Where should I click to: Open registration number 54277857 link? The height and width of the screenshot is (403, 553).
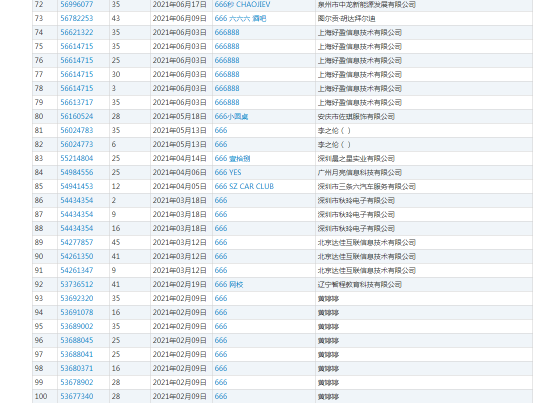(77, 243)
